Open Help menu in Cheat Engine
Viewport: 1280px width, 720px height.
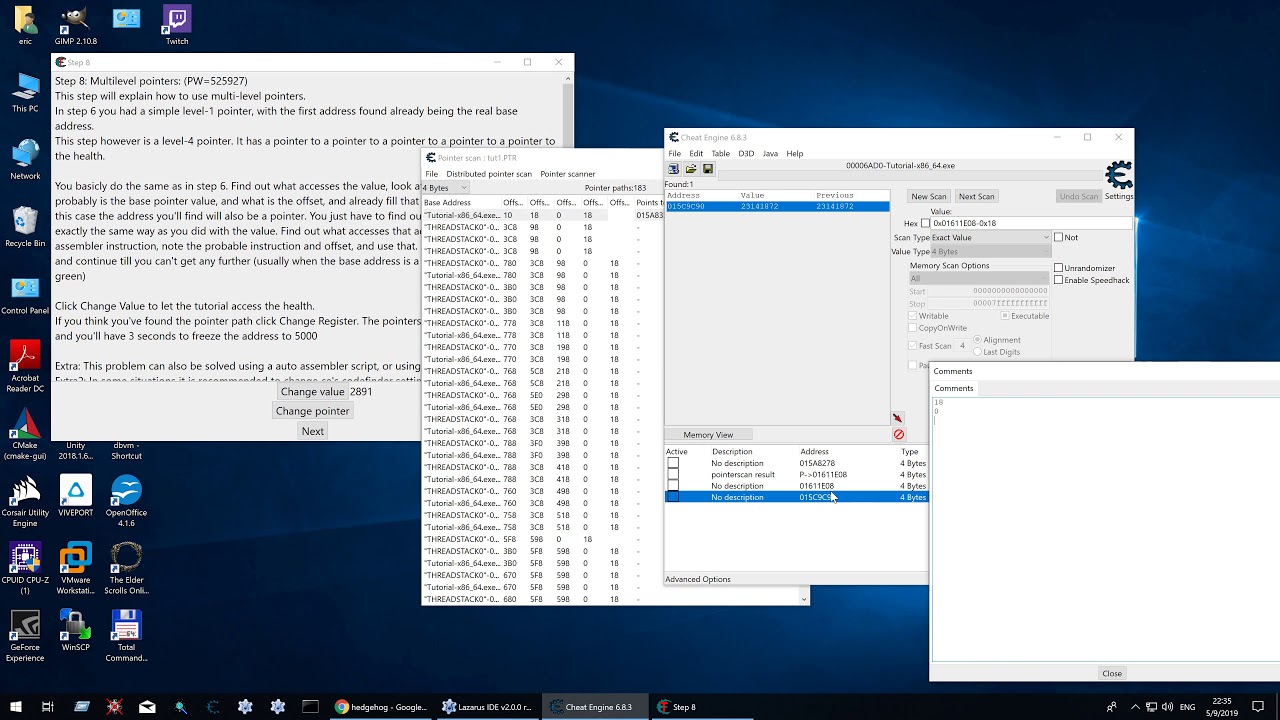(795, 154)
